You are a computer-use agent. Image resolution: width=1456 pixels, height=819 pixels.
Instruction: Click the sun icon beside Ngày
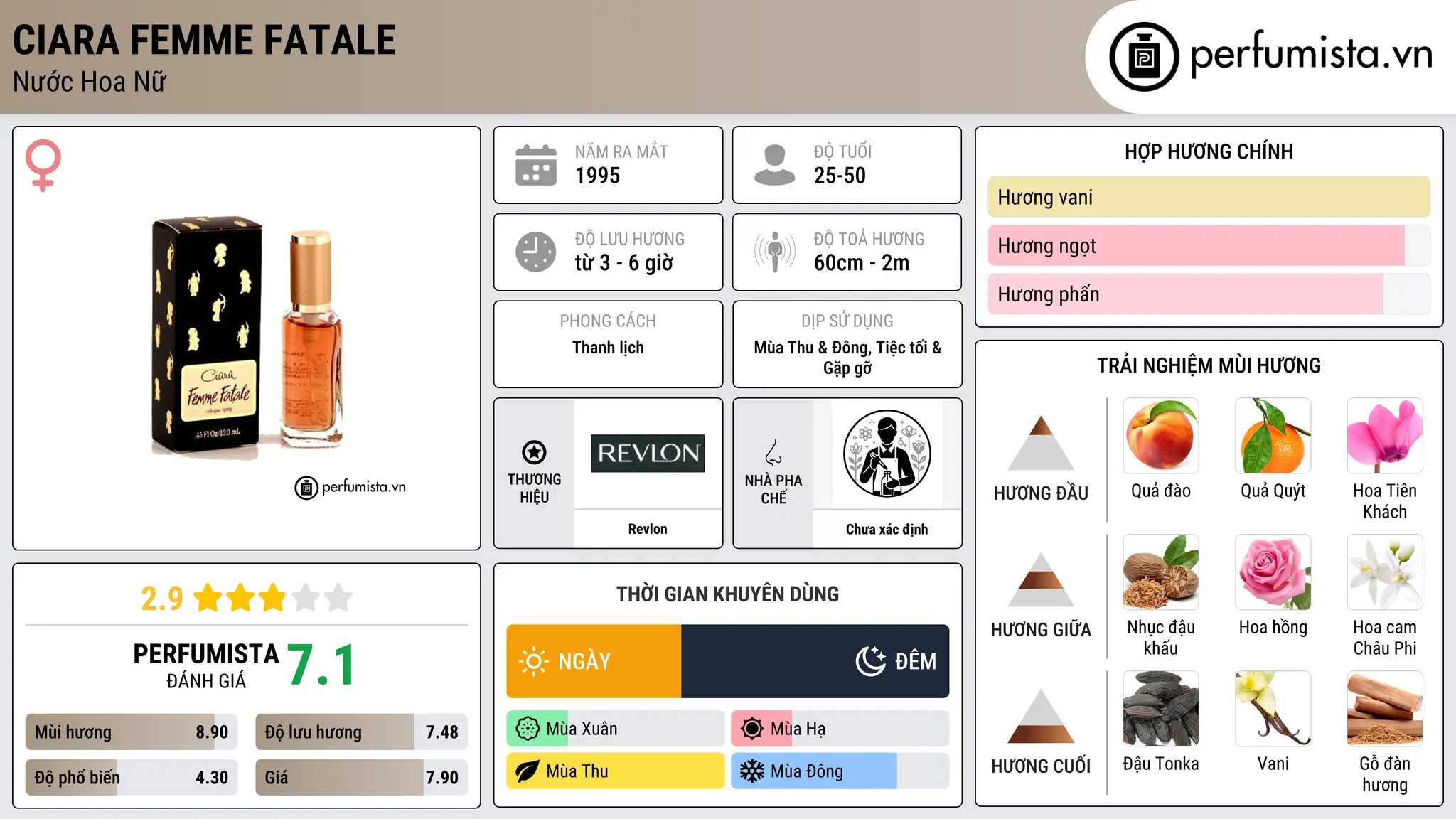point(534,661)
